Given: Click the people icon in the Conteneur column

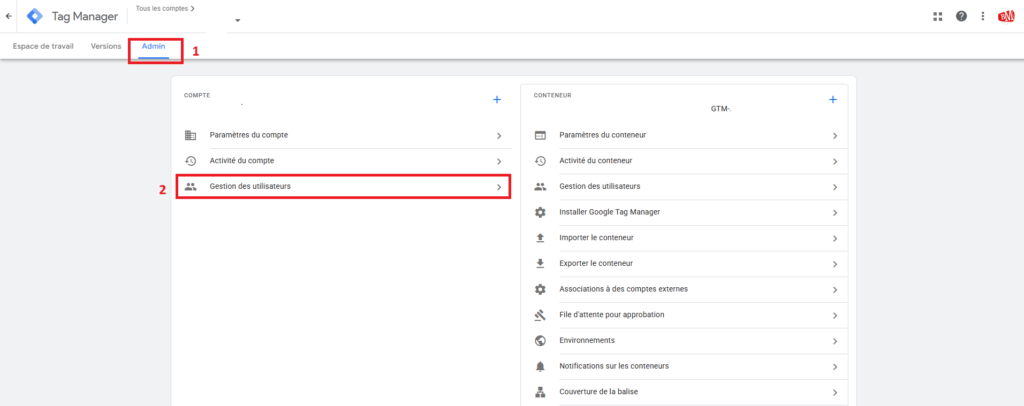Looking at the screenshot, I should click(x=540, y=187).
